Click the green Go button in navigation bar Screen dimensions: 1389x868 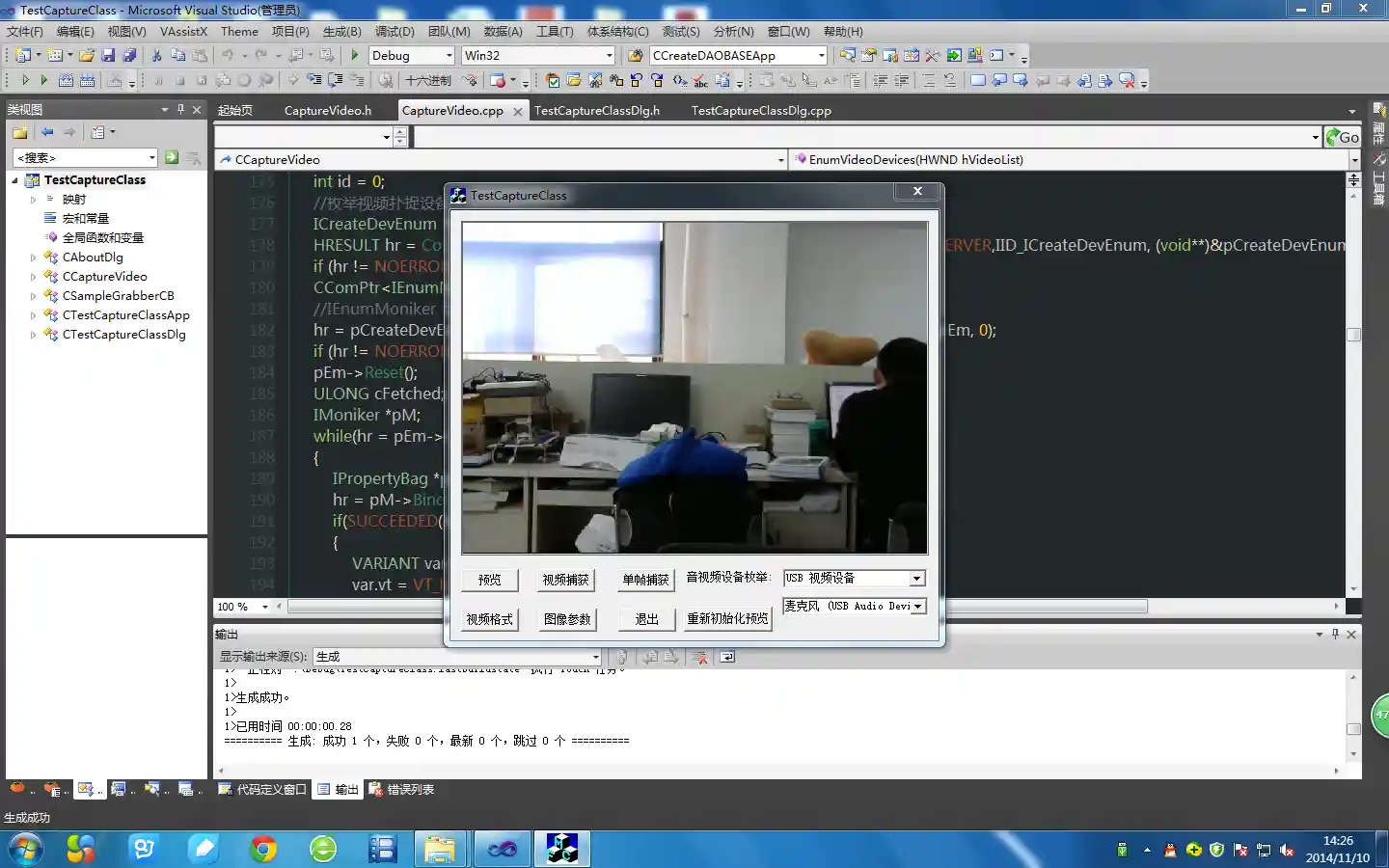pyautogui.click(x=1342, y=137)
